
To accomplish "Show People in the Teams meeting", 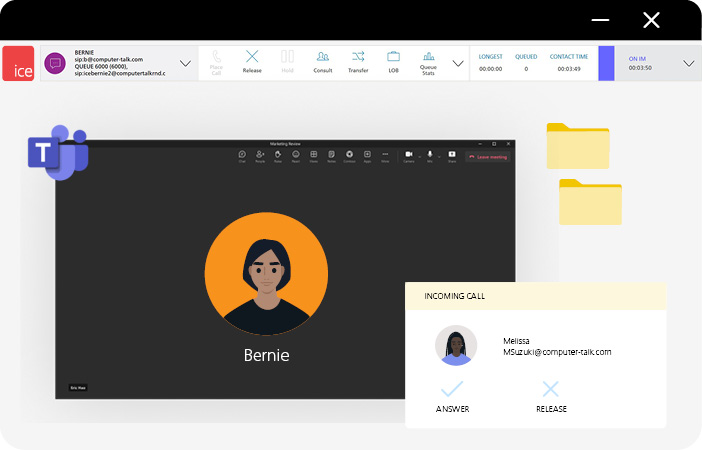I will [260, 155].
